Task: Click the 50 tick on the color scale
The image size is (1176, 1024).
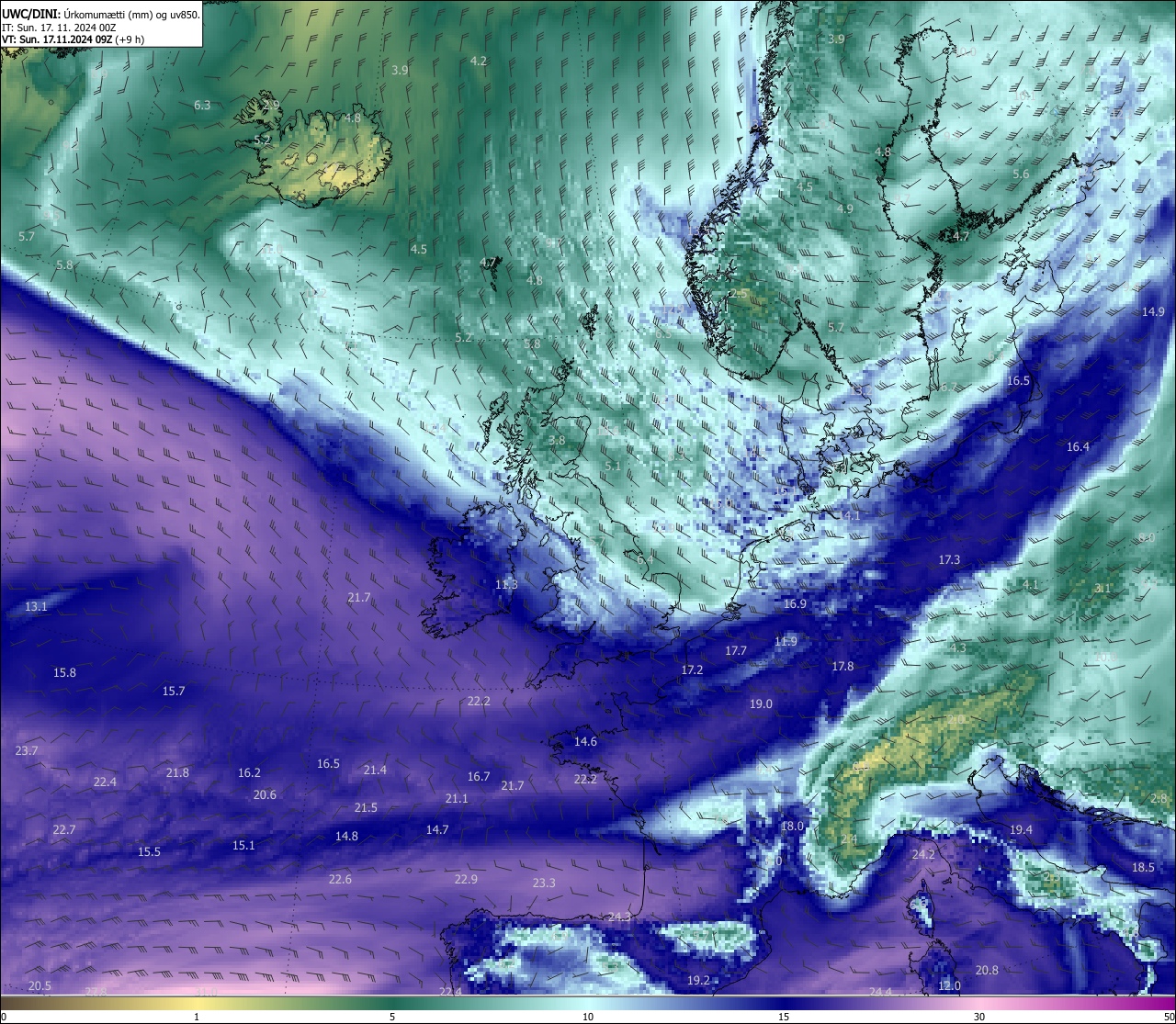Action: click(x=1168, y=1017)
